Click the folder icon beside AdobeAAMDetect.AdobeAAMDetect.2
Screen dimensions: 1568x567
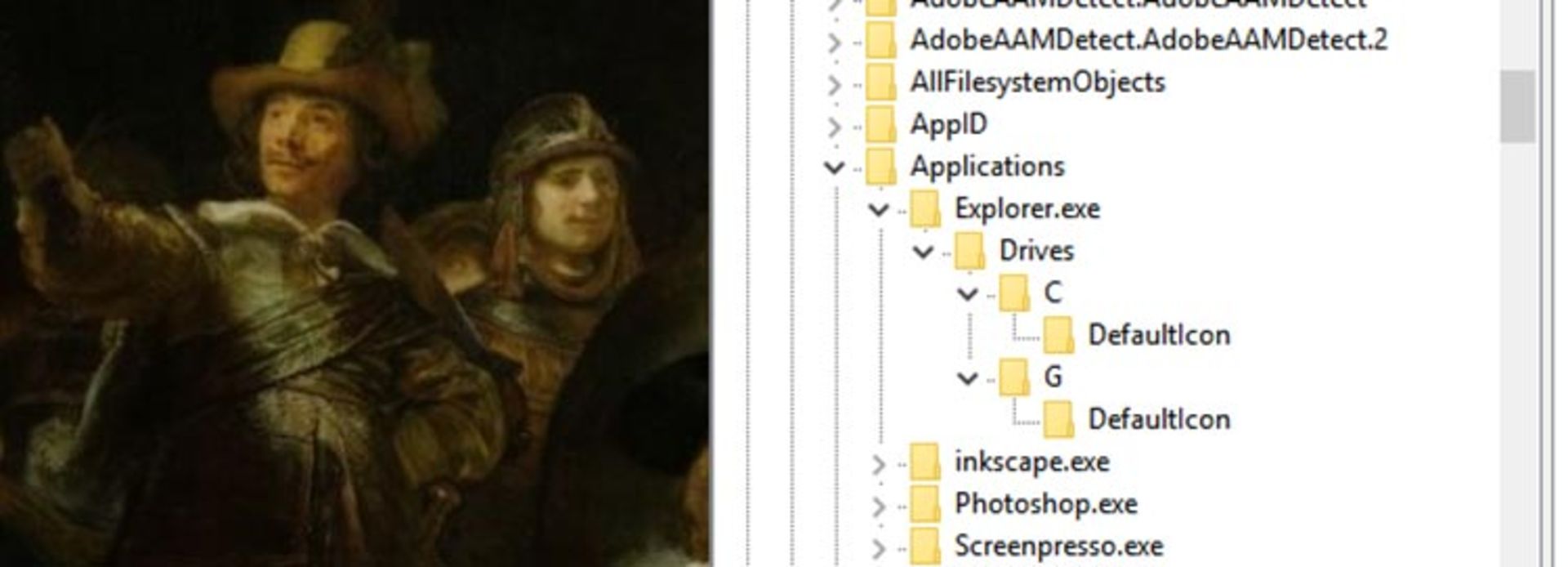tap(881, 40)
